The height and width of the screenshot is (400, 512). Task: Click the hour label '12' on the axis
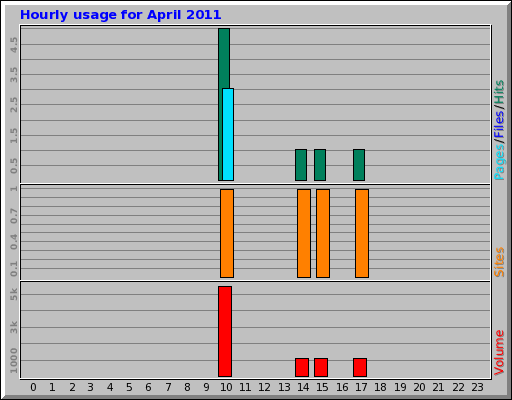pyautogui.click(x=265, y=387)
